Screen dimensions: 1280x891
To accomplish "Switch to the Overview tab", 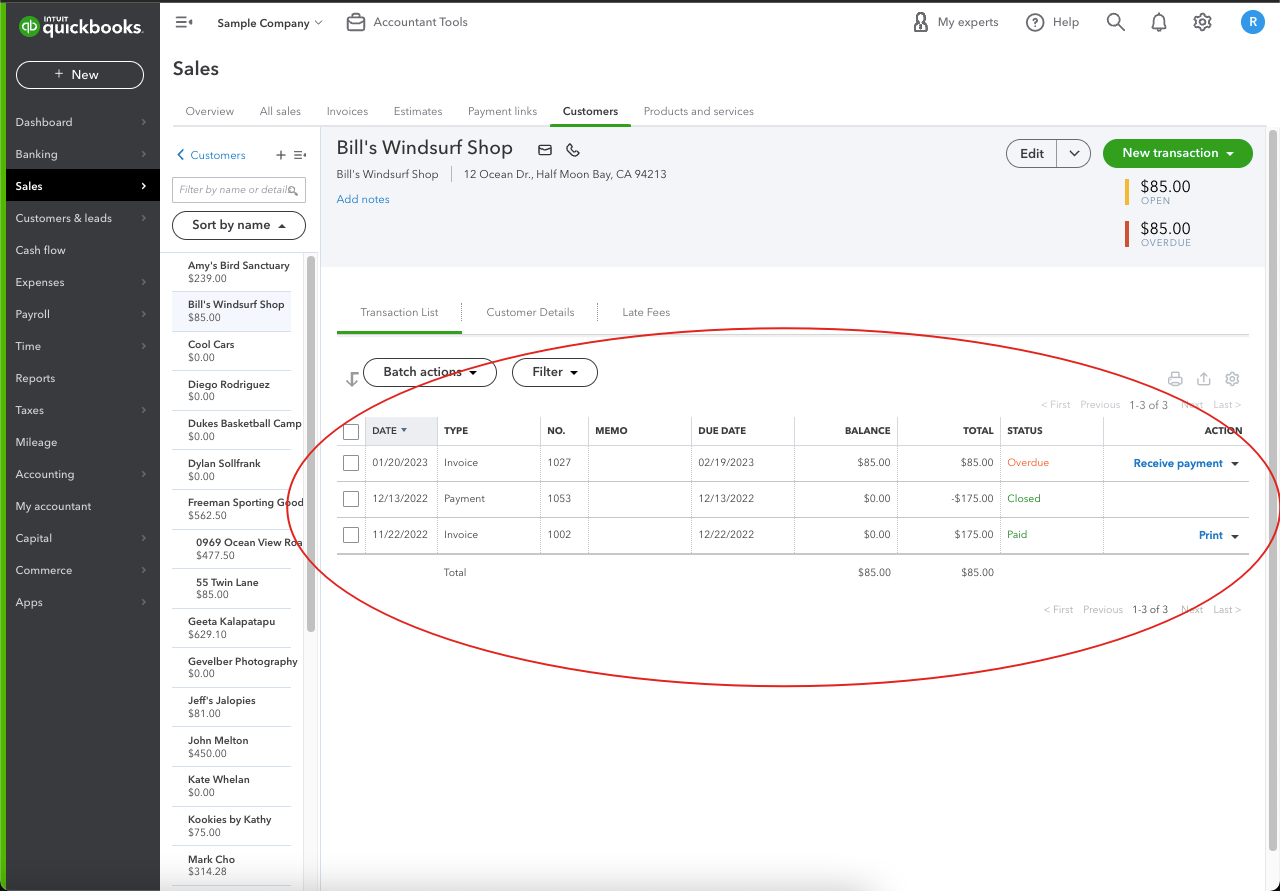I will pos(210,111).
